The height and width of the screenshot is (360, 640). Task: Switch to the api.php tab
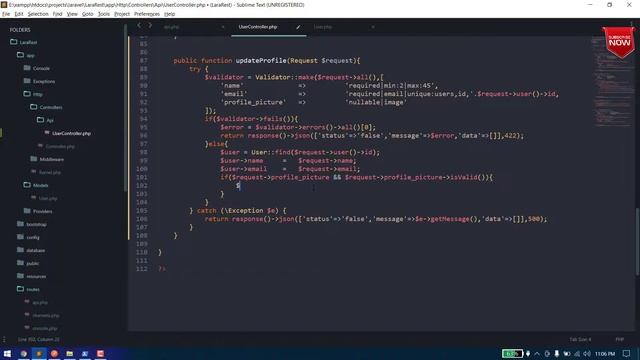tap(171, 27)
